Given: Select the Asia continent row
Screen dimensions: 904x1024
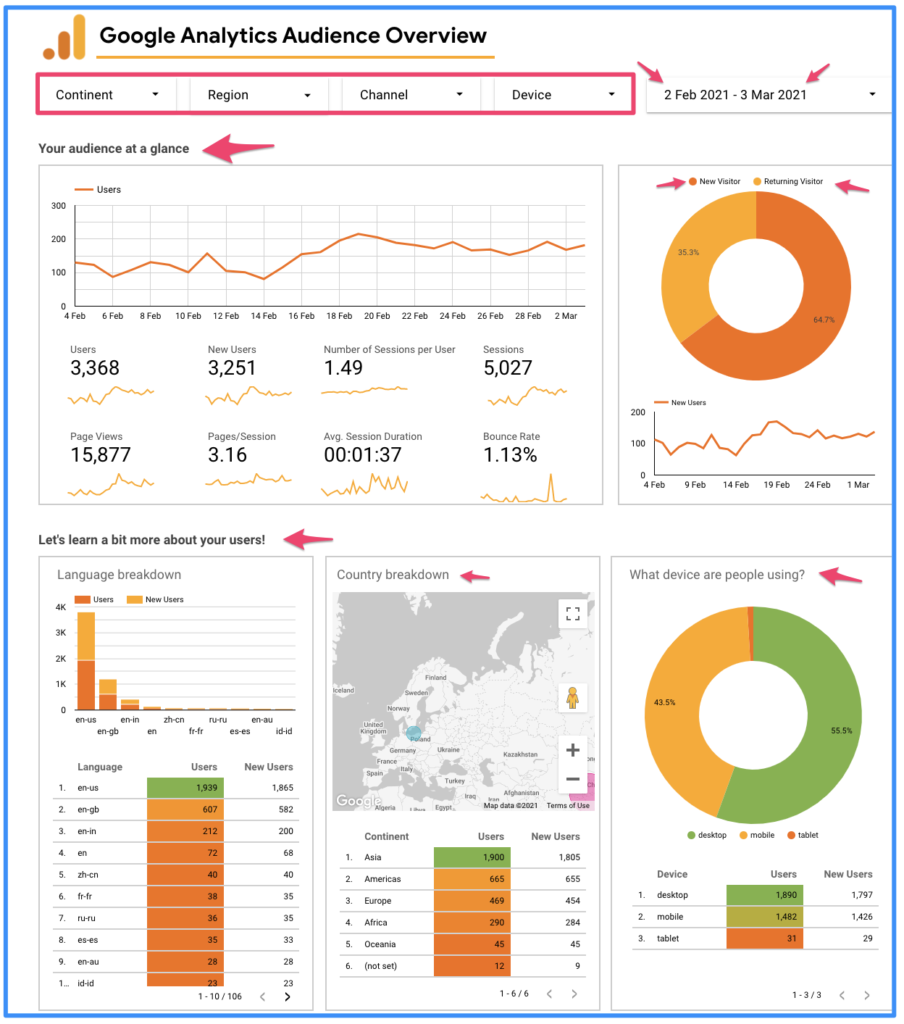Looking at the screenshot, I should click(462, 857).
